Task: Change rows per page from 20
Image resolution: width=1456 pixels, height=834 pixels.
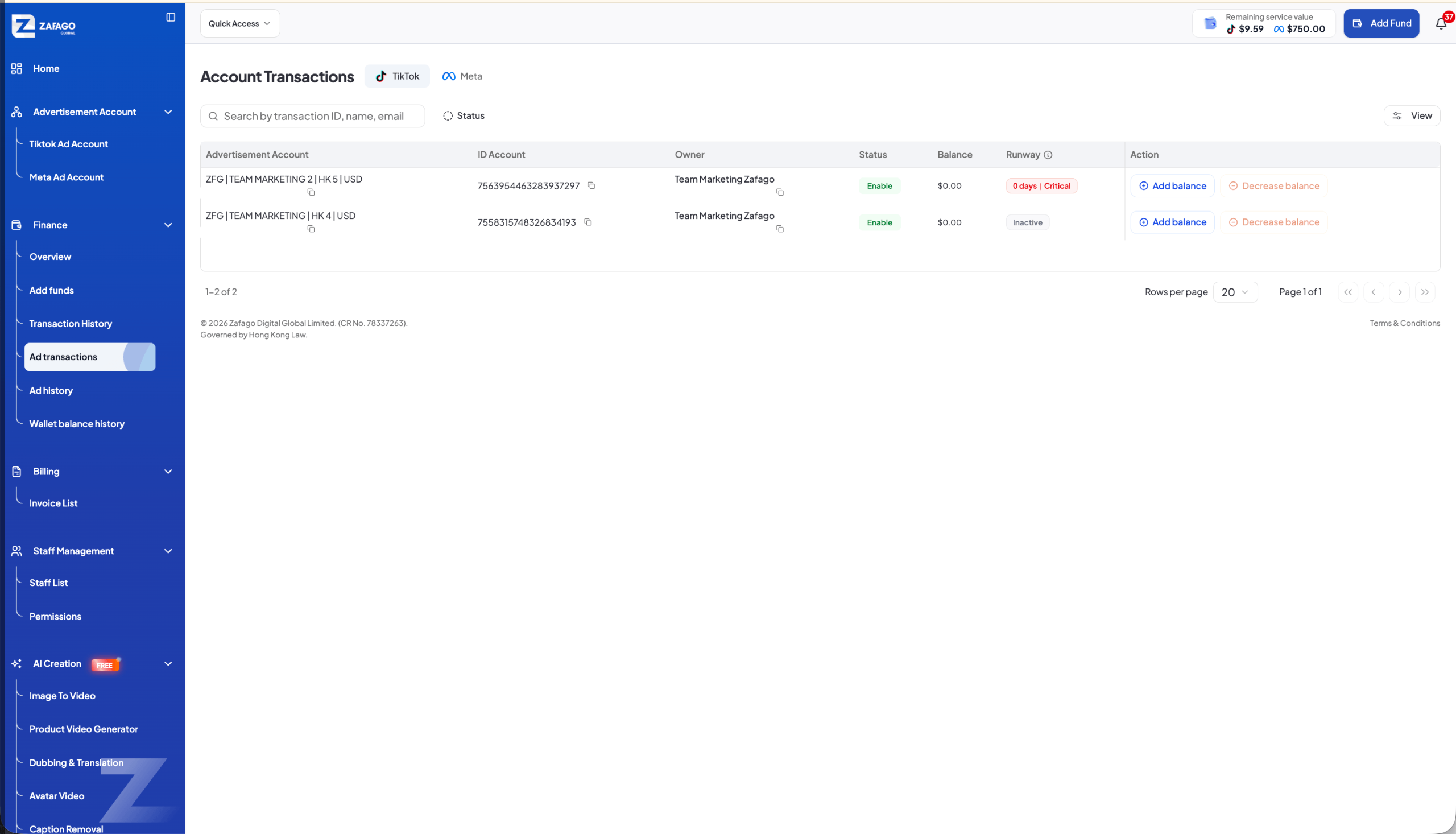Action: click(1235, 292)
